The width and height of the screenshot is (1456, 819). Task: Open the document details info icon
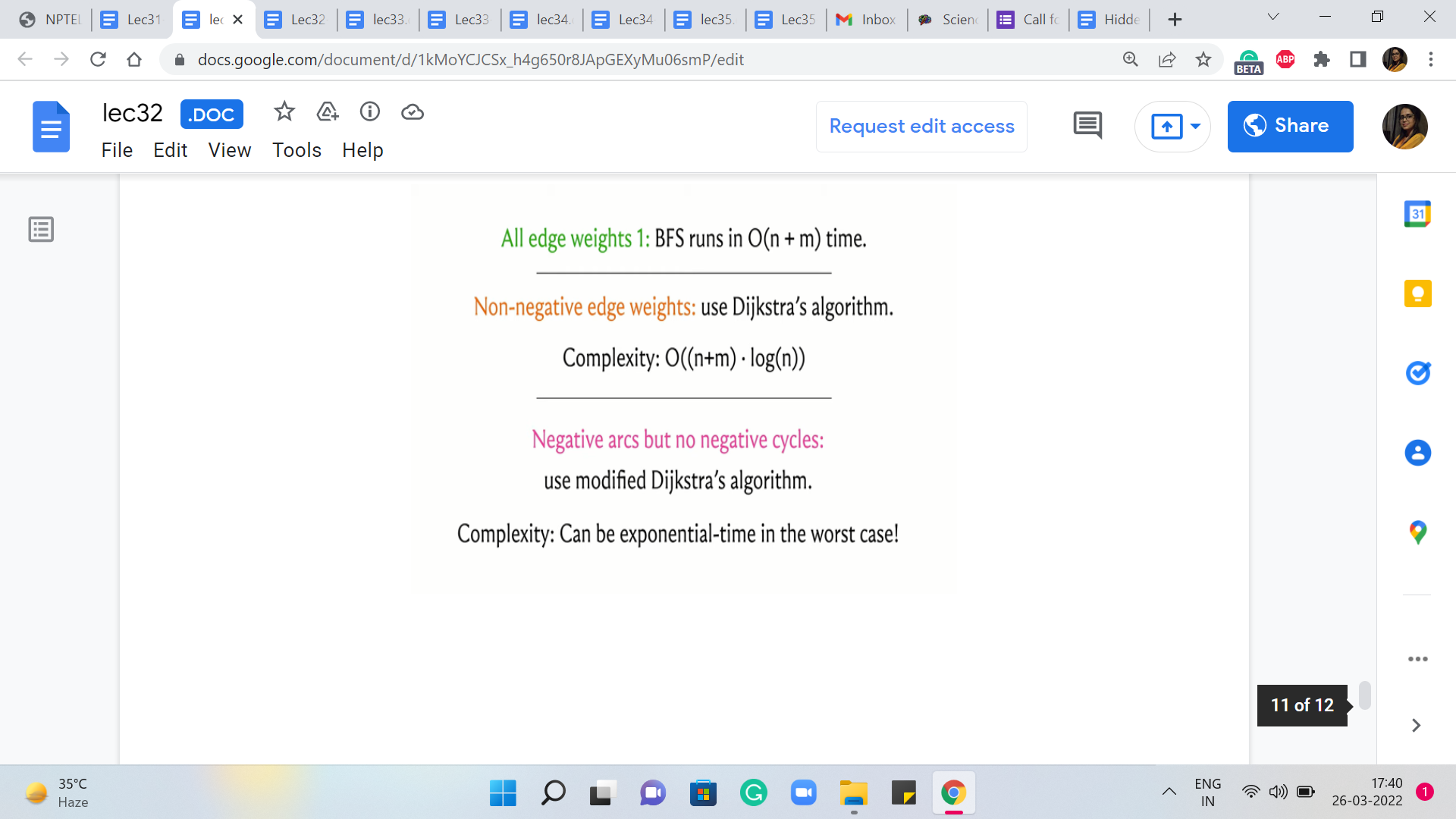(370, 112)
